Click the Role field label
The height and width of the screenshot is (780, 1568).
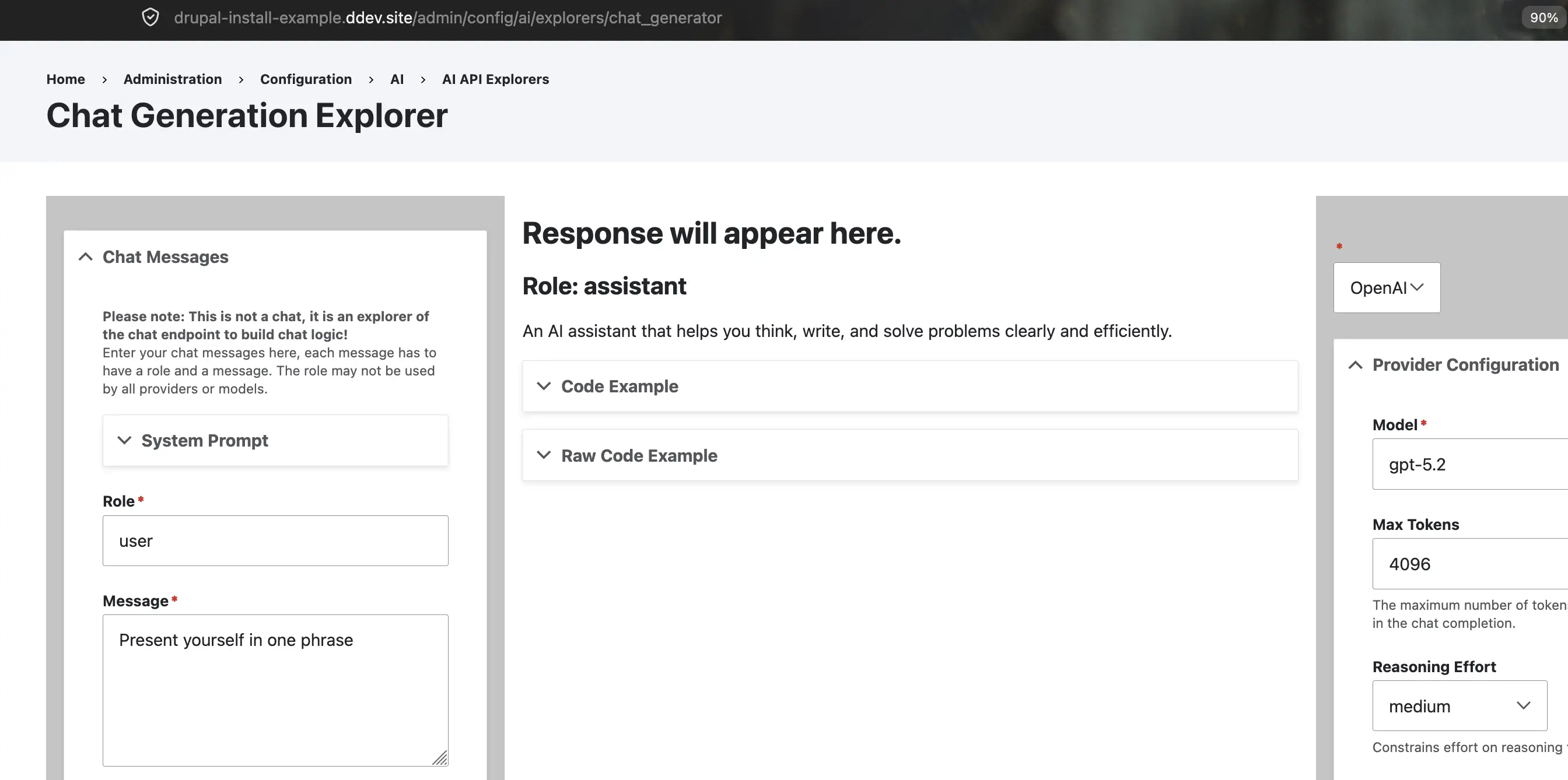[118, 501]
